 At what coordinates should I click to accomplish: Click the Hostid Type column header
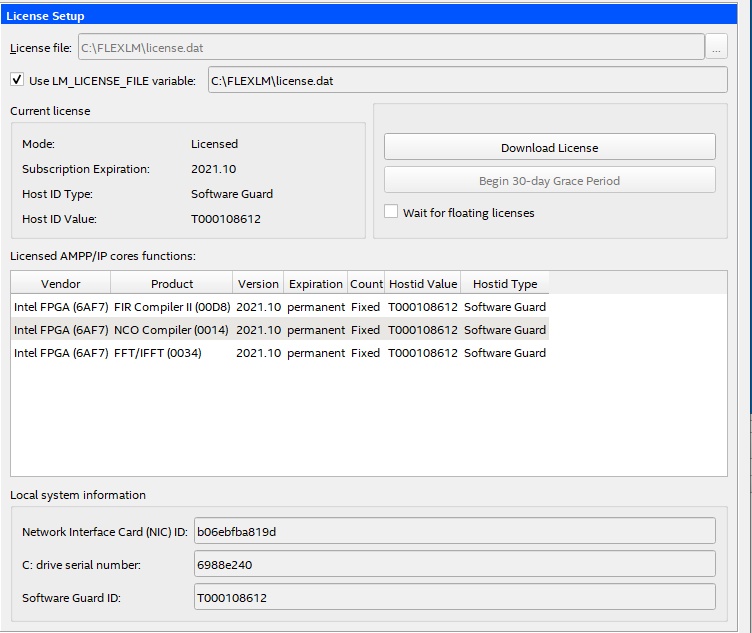coord(504,284)
